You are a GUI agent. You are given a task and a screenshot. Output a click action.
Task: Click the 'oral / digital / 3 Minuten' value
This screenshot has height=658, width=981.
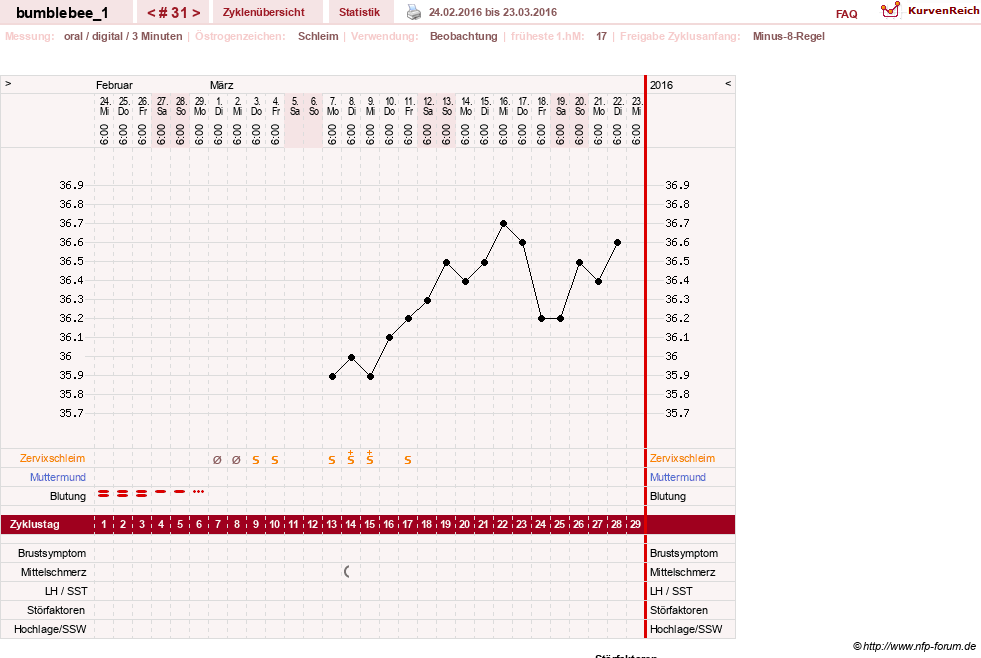(123, 36)
